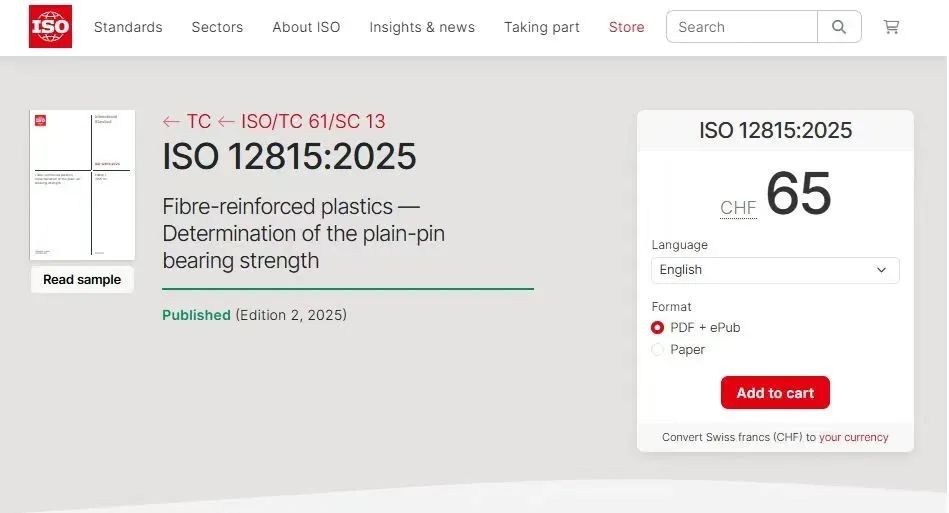Open the Standards menu
This screenshot has height=513, width=949.
[128, 27]
